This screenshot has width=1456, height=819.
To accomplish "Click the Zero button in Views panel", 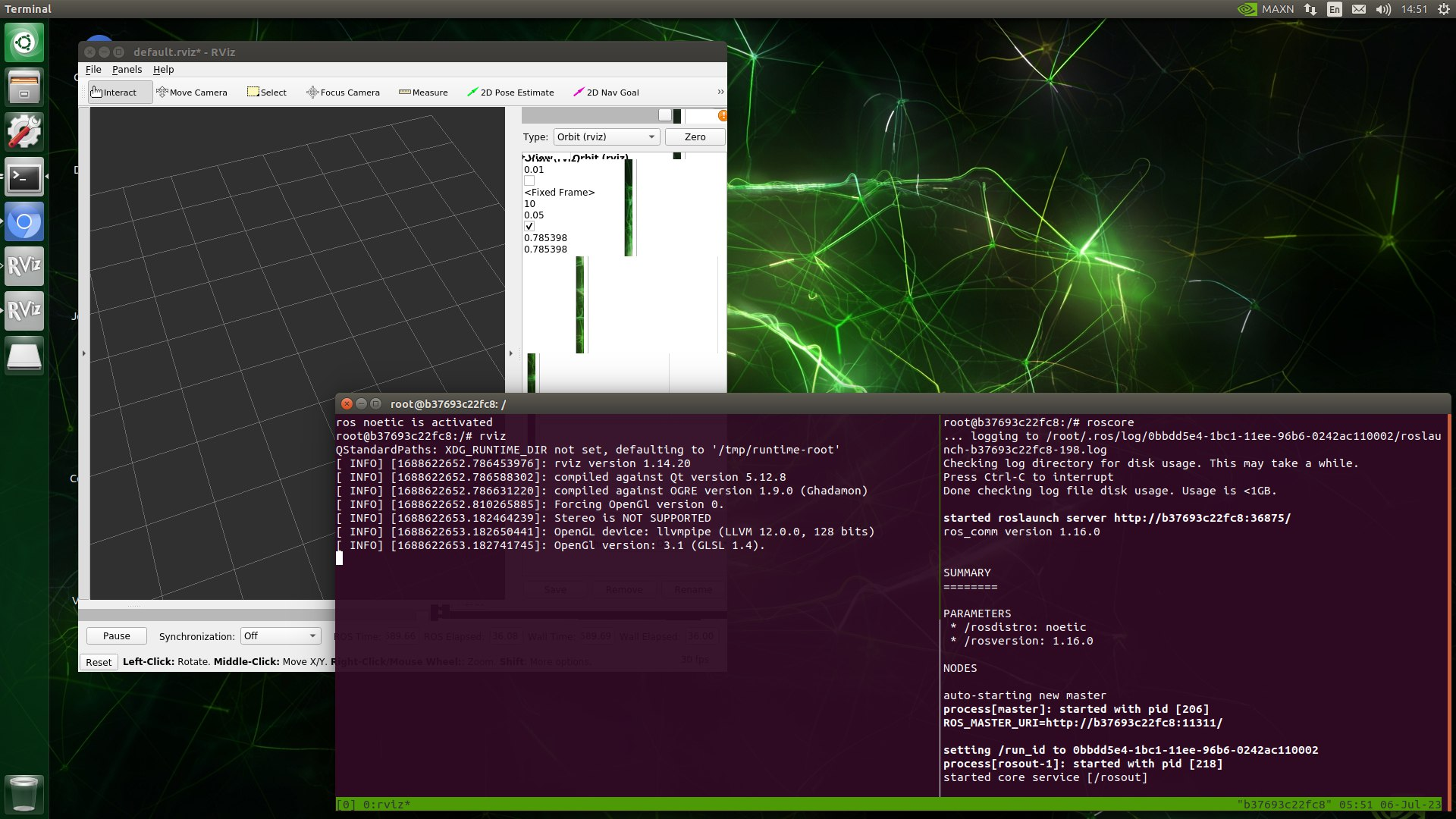I will (695, 137).
